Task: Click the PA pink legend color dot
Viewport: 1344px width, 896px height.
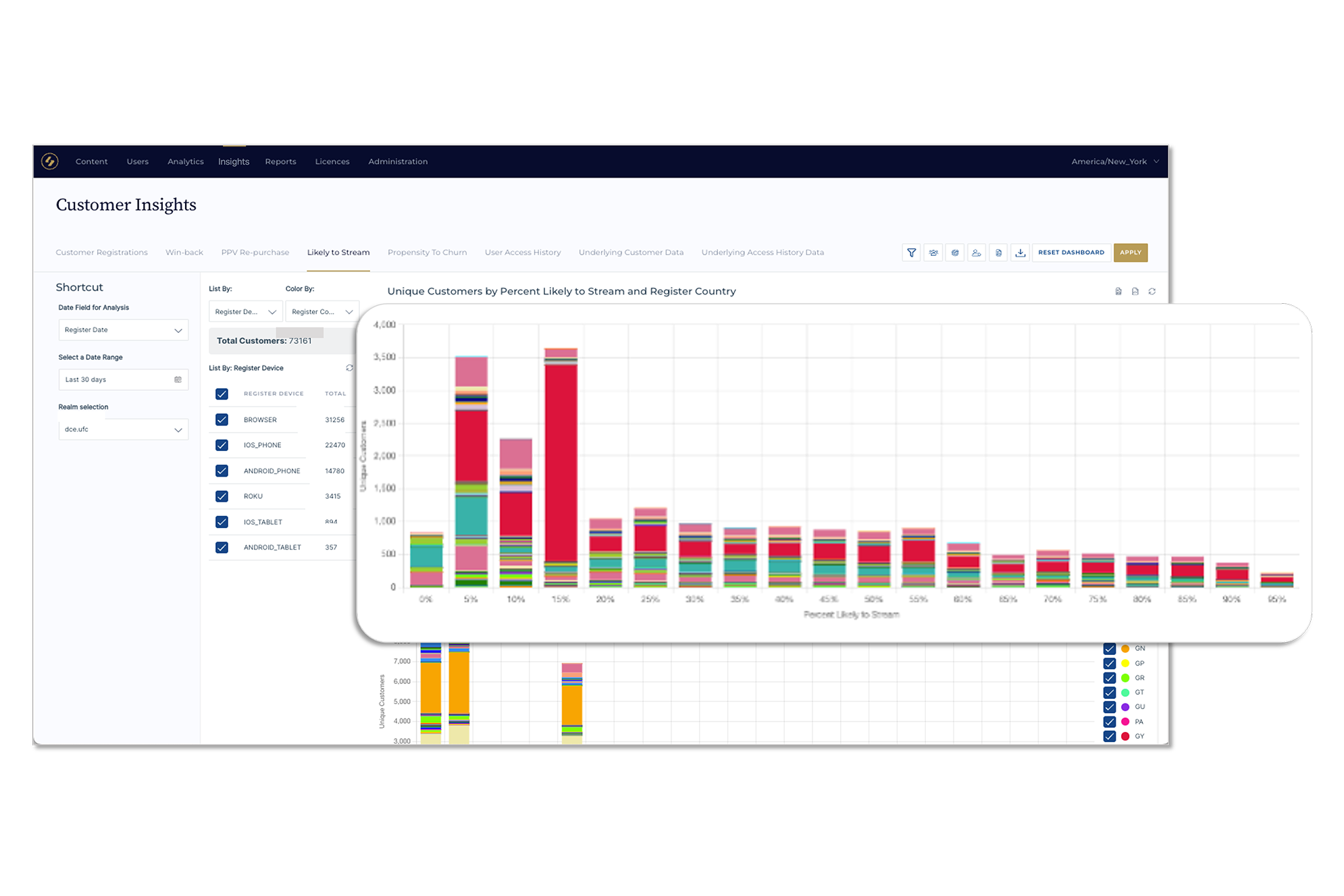Action: [1125, 722]
